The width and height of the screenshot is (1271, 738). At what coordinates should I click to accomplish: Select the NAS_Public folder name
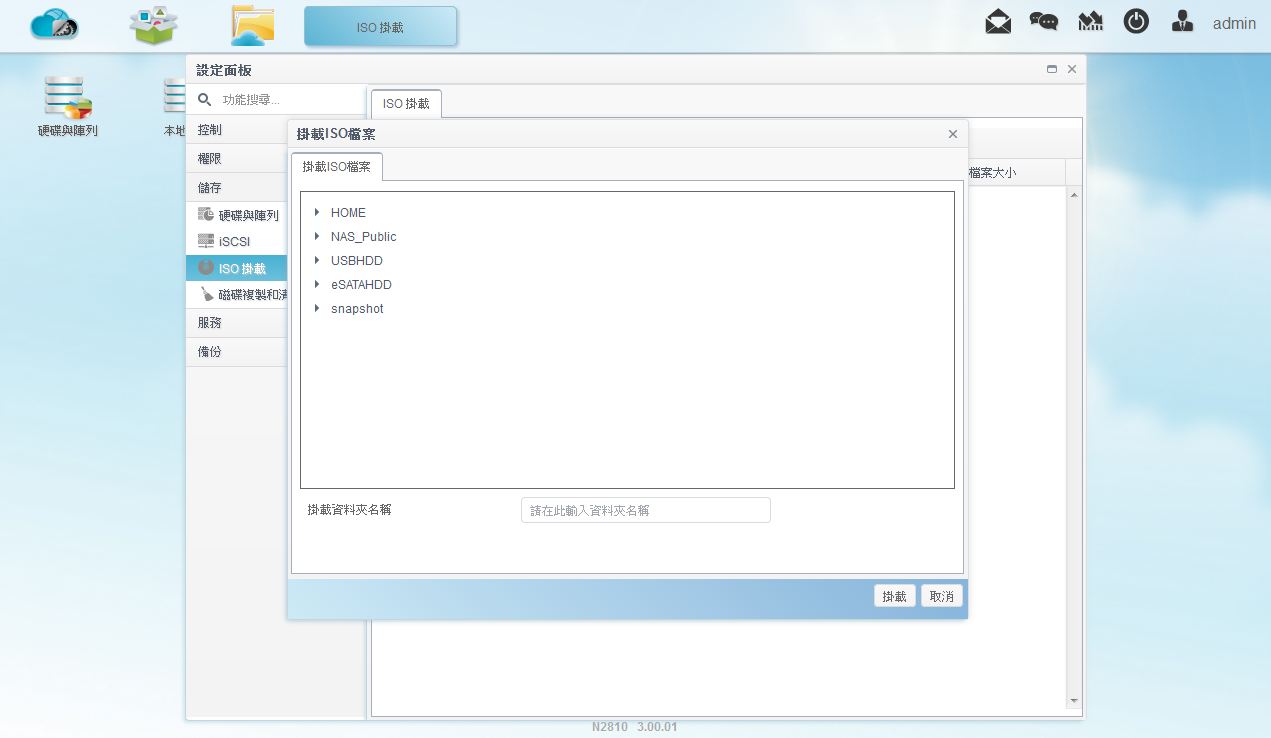point(364,236)
